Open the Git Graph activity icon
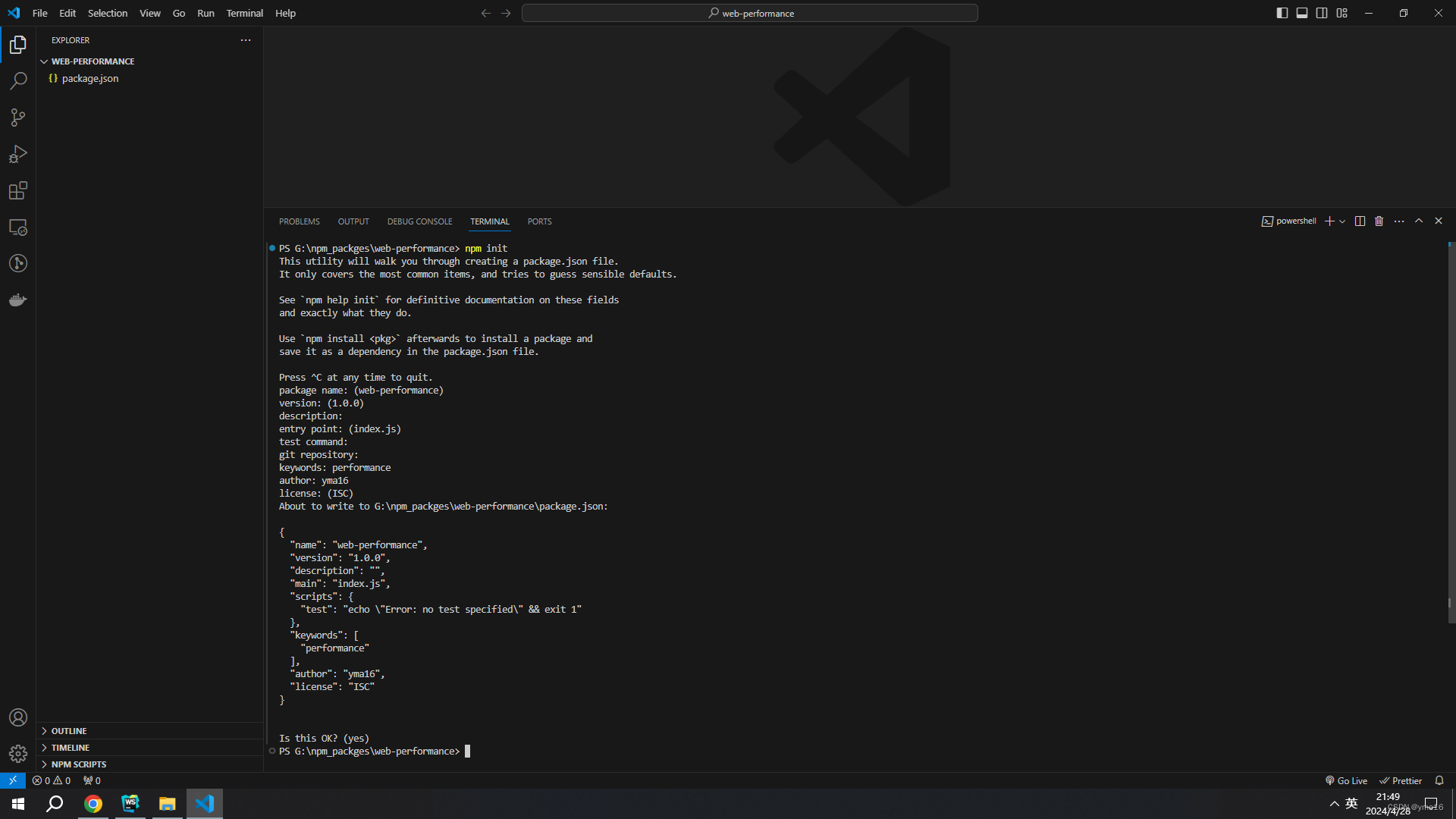The image size is (1456, 819). [x=18, y=263]
